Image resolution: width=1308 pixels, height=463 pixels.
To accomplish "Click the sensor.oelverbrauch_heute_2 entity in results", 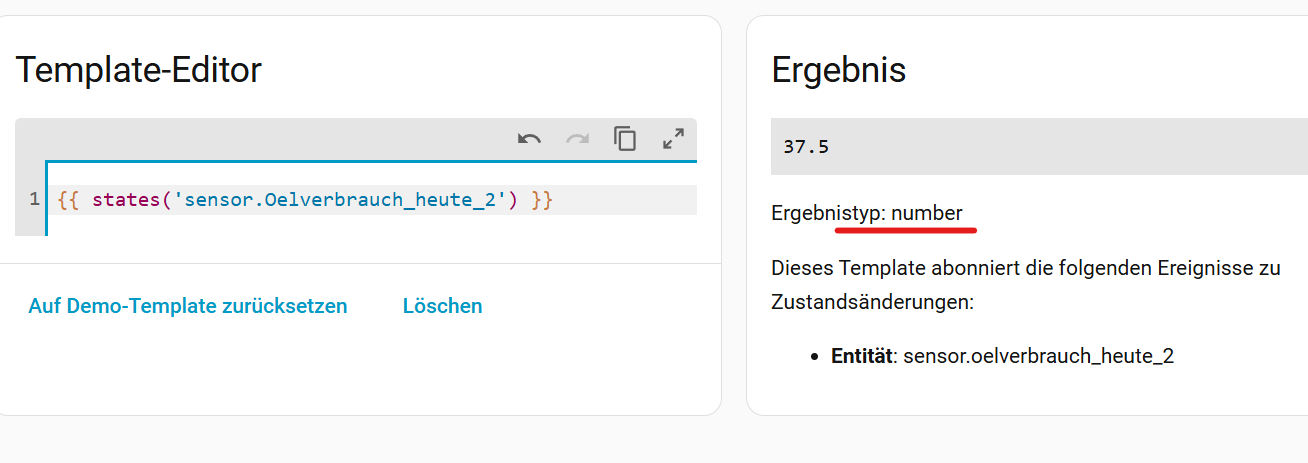I will click(x=1037, y=356).
